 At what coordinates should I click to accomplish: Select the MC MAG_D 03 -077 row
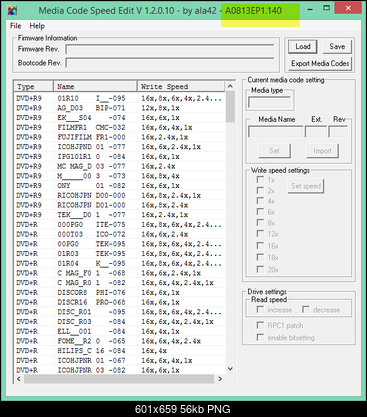click(120, 166)
